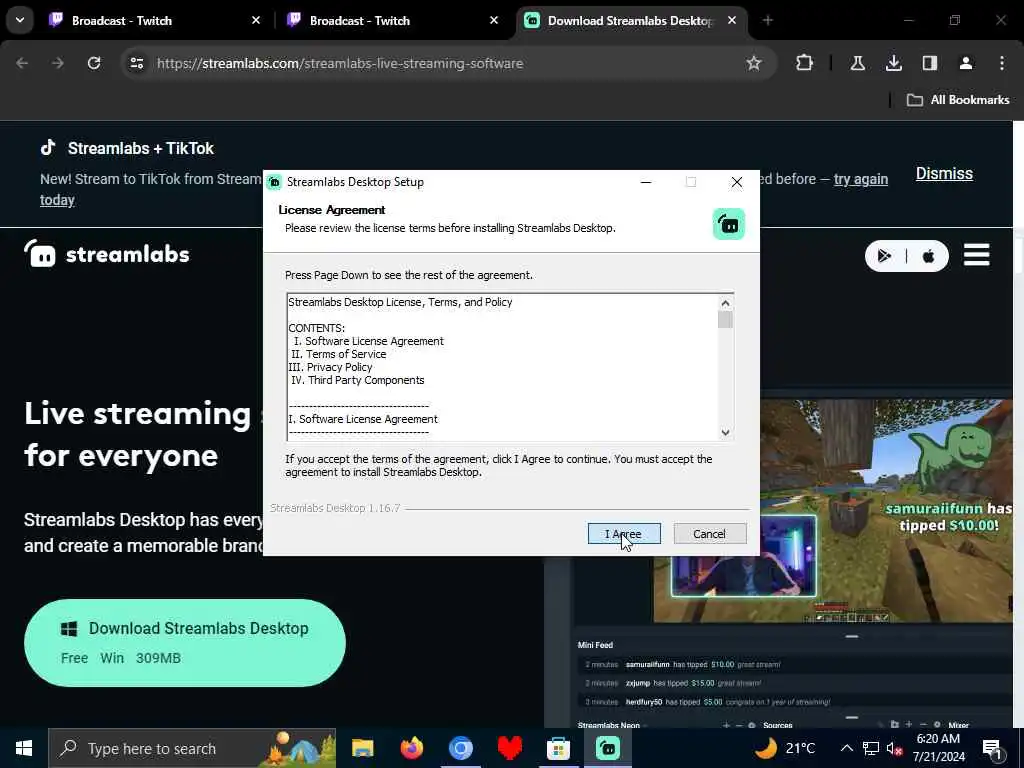Open Chrome Labs flask icon
The width and height of the screenshot is (1024, 768).
[x=857, y=63]
